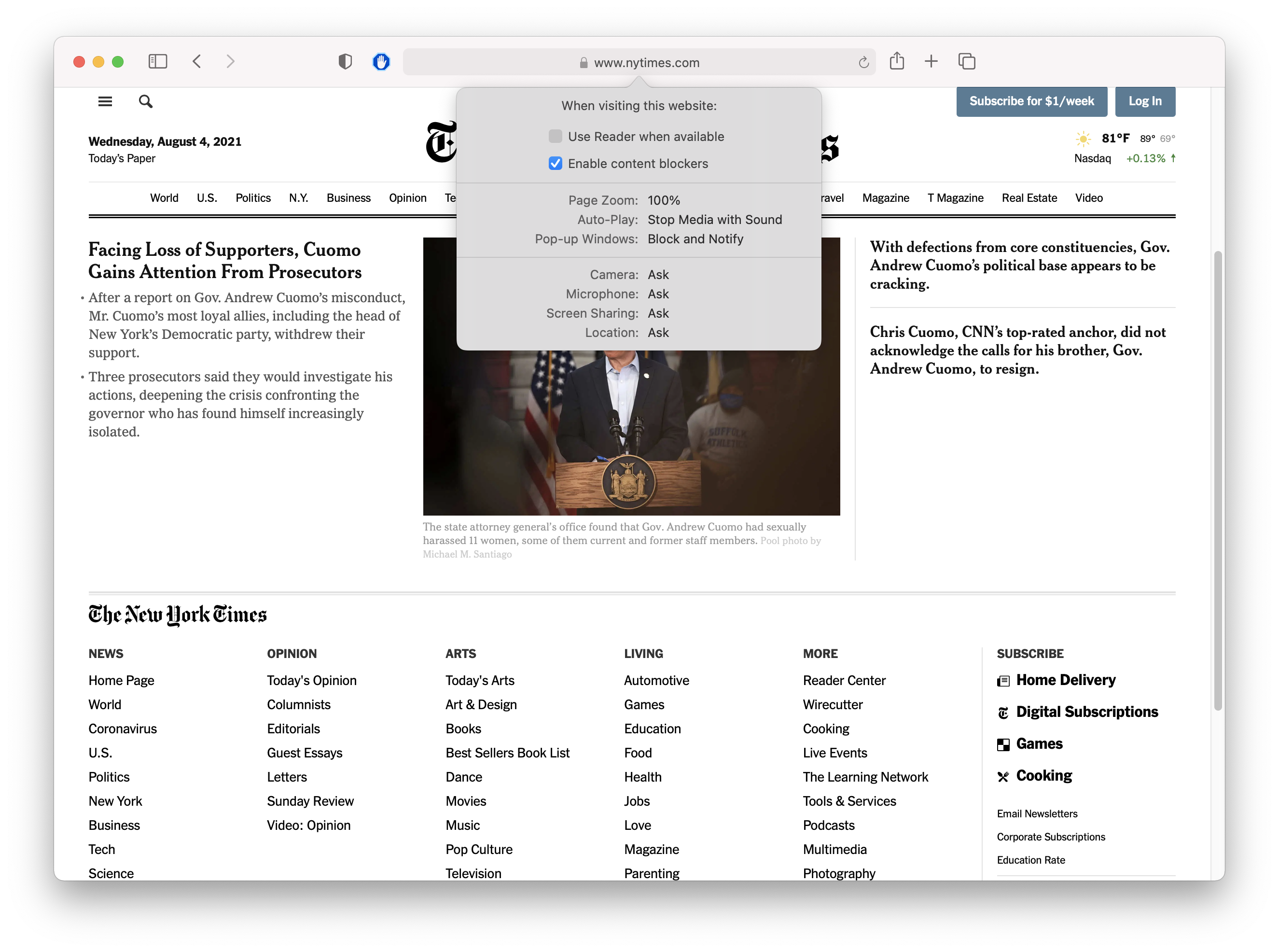This screenshot has width=1279, height=952.
Task: Click the 'Opinion' navigation menu item
Action: point(407,198)
